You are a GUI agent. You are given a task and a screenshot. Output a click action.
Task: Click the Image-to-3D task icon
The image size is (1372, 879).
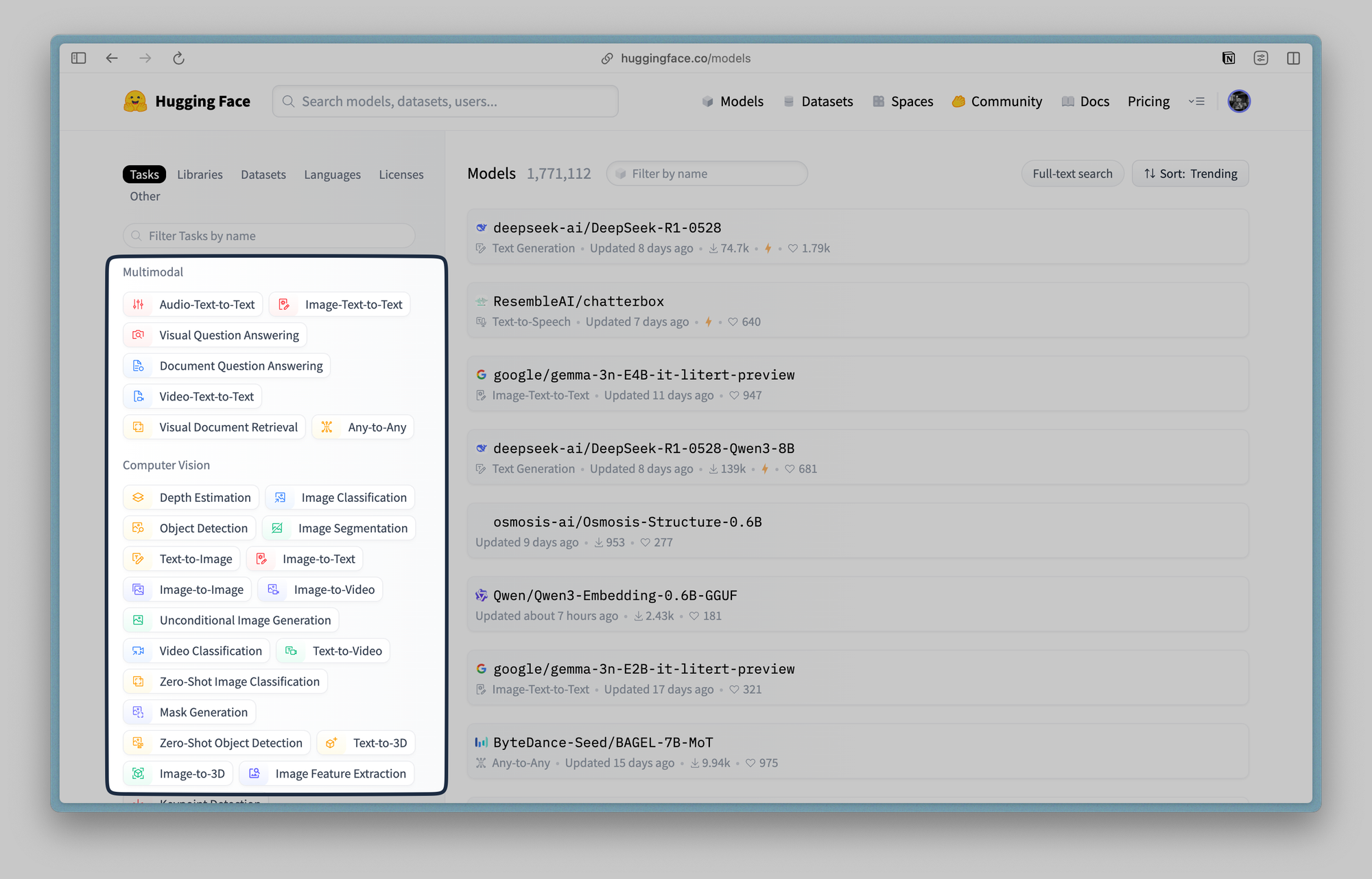point(138,773)
